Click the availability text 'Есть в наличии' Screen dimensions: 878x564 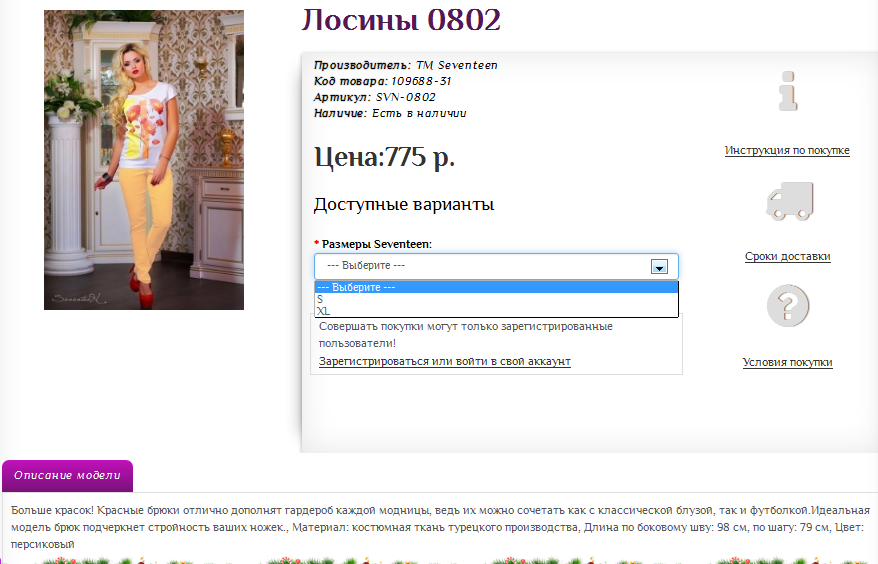(x=419, y=113)
